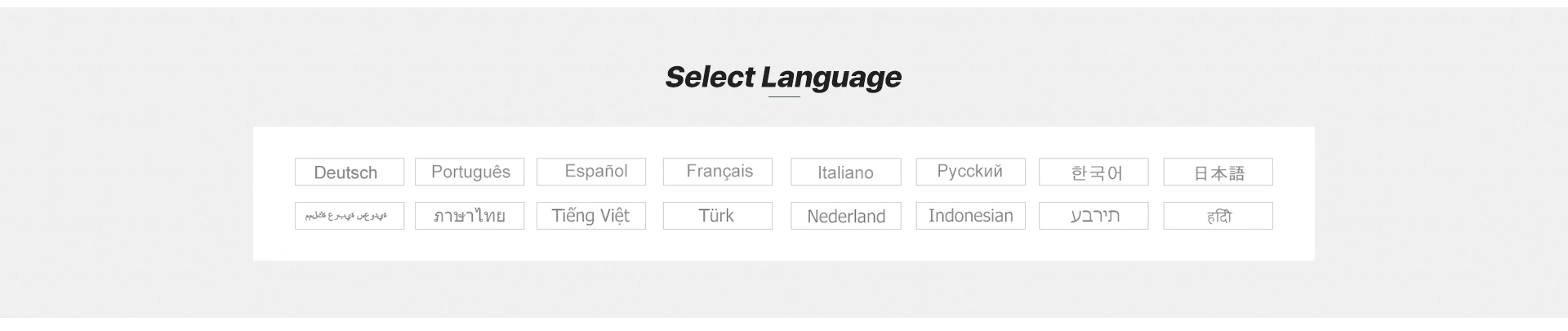Open the Turkish language version
This screenshot has width=1568, height=331.
(717, 216)
